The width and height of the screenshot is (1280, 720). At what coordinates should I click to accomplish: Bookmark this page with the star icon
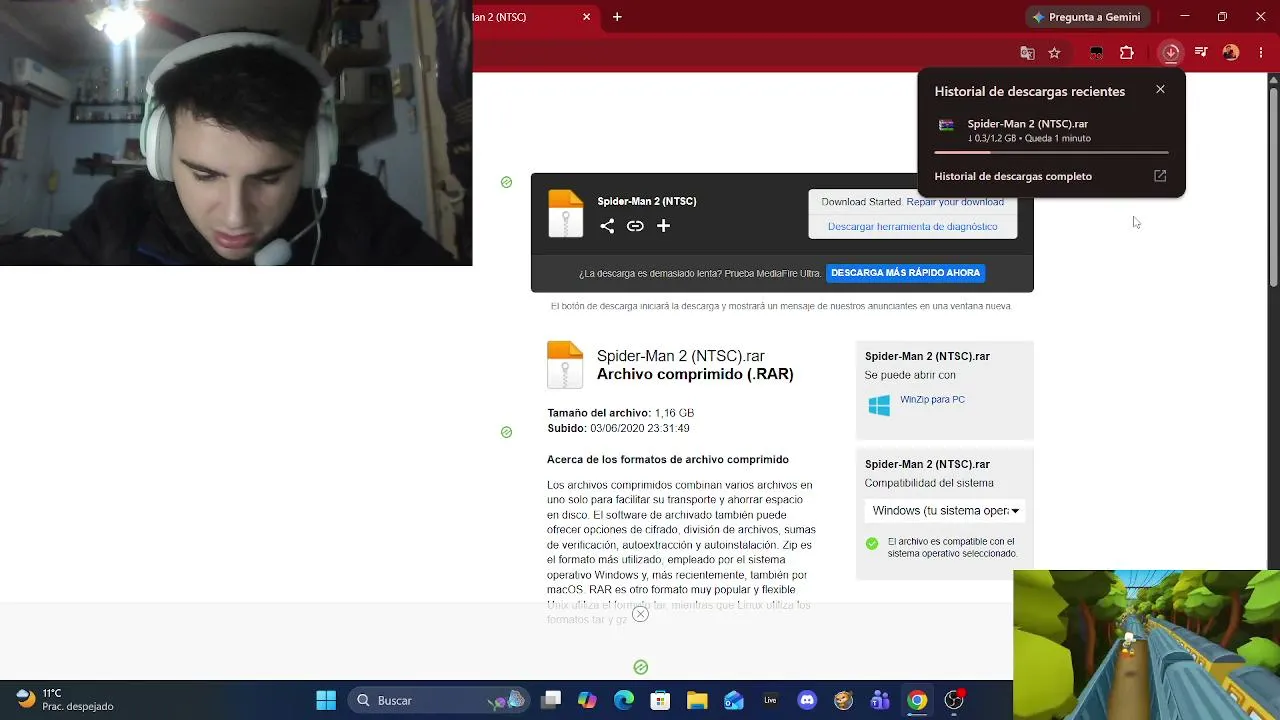coord(1054,53)
